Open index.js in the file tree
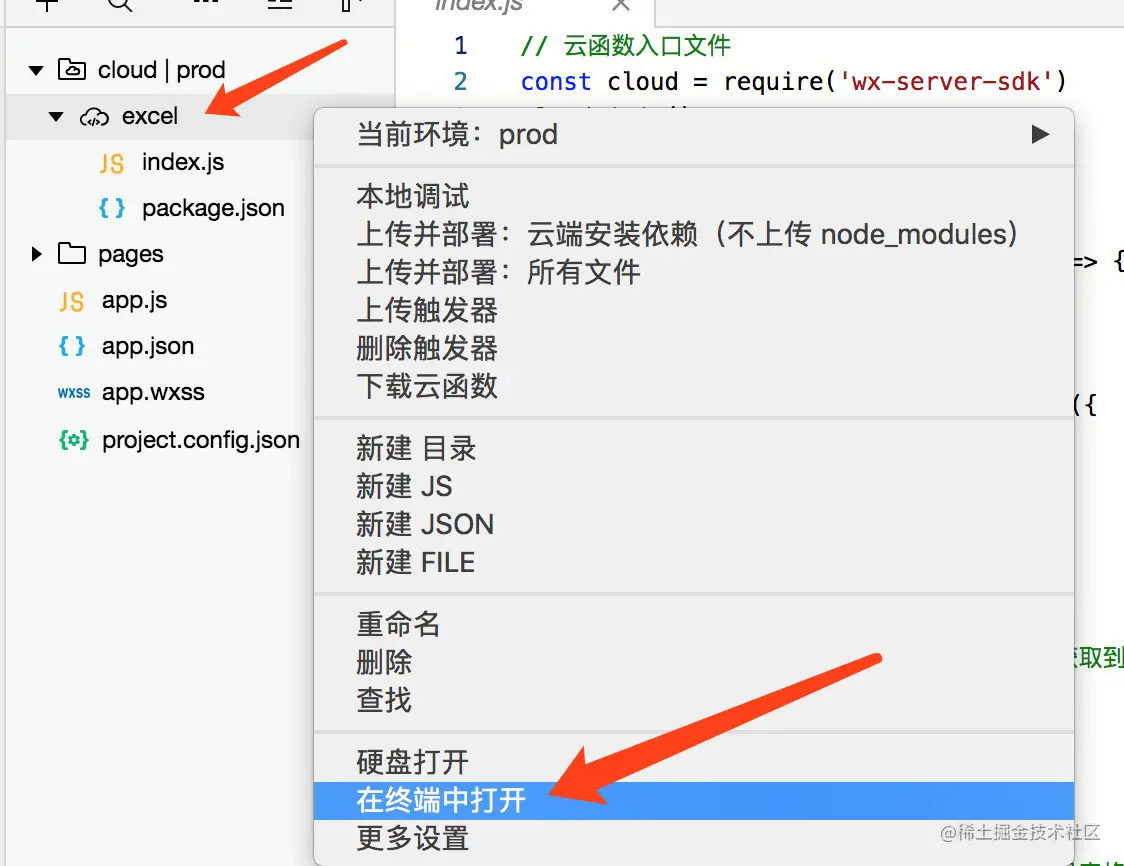 point(183,163)
